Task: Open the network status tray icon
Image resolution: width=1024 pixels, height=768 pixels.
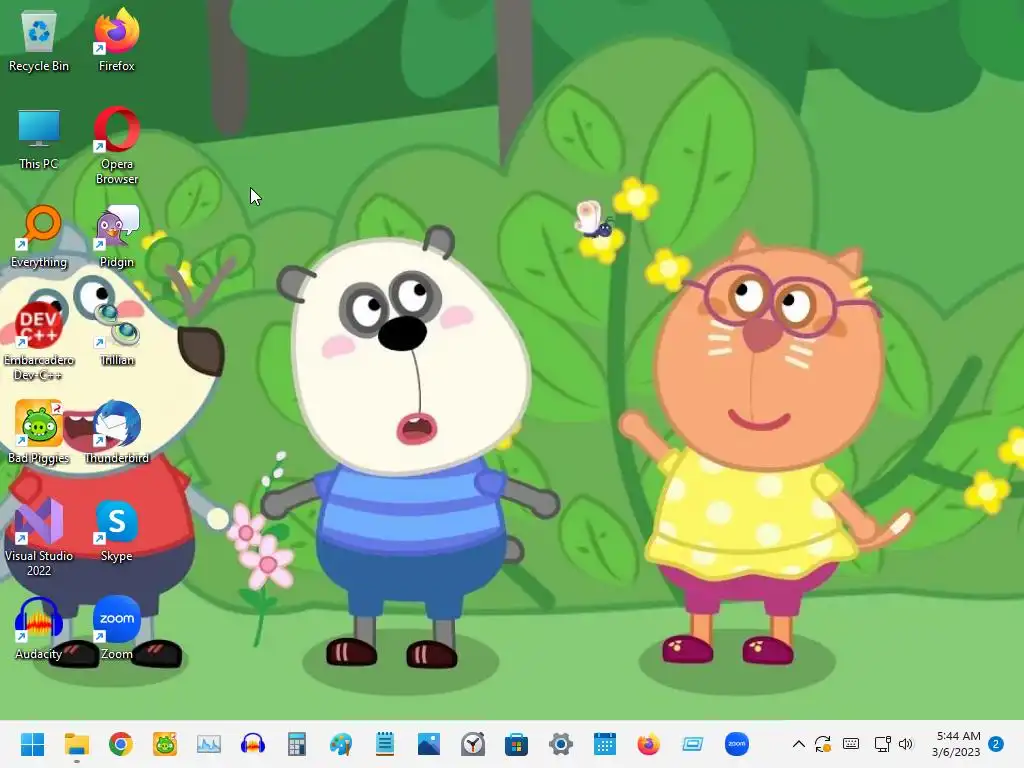Action: click(882, 744)
